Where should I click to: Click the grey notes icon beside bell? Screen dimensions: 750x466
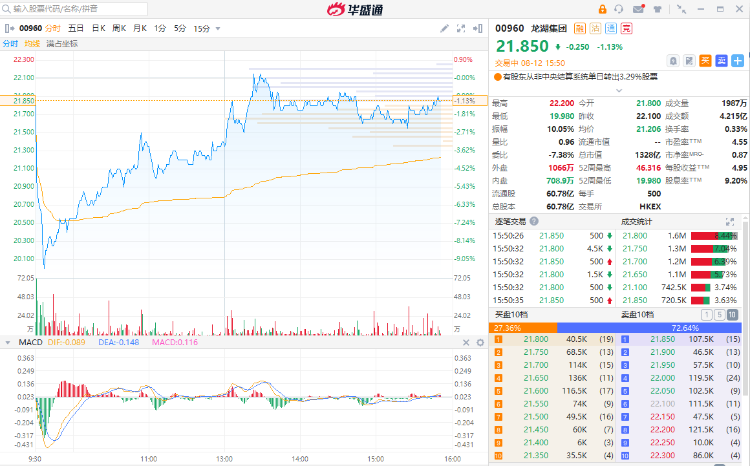click(689, 61)
